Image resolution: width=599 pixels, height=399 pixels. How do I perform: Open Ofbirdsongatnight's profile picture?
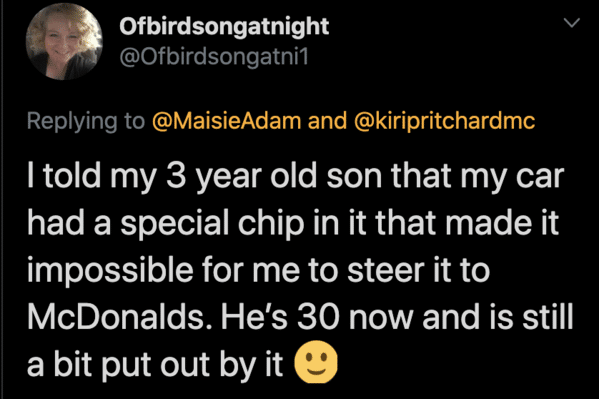[64, 42]
